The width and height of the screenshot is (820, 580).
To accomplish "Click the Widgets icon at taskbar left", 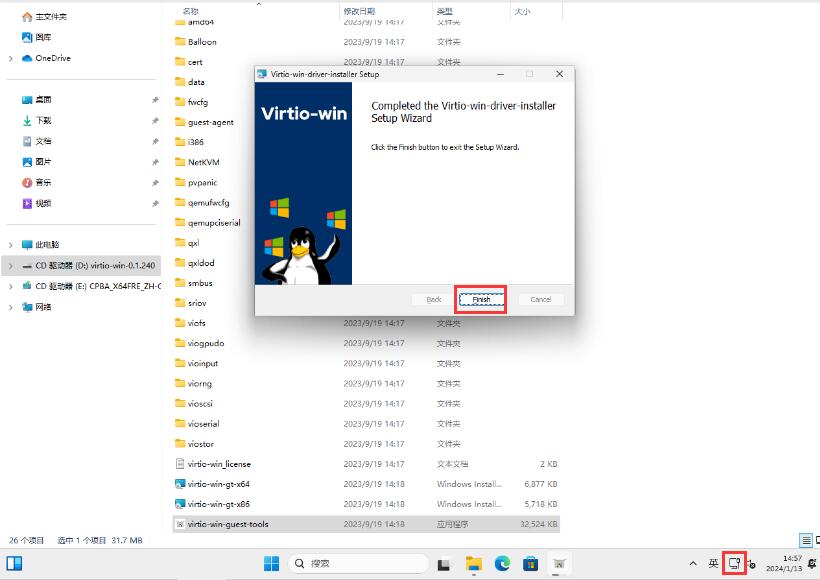I will tap(15, 564).
